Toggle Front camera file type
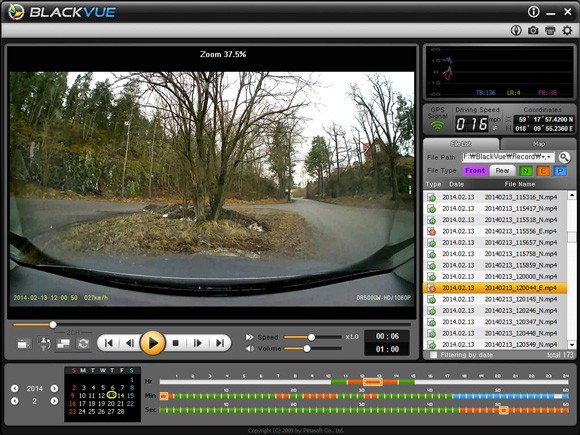This screenshot has height=435, width=580. [475, 171]
